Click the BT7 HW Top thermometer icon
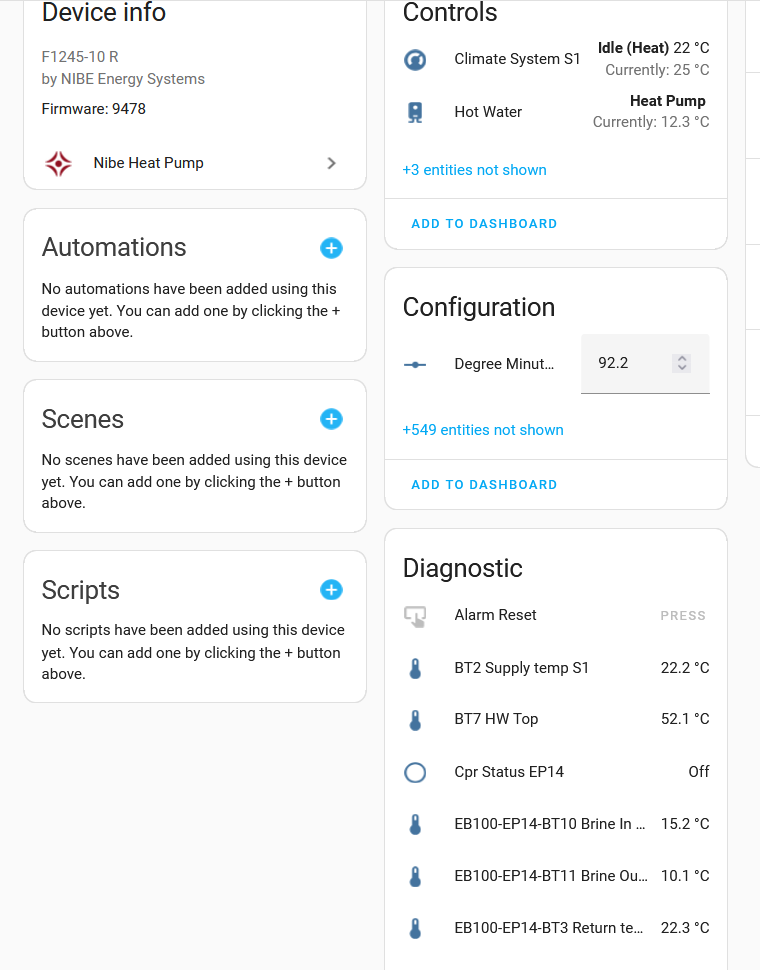This screenshot has width=760, height=970. [415, 720]
